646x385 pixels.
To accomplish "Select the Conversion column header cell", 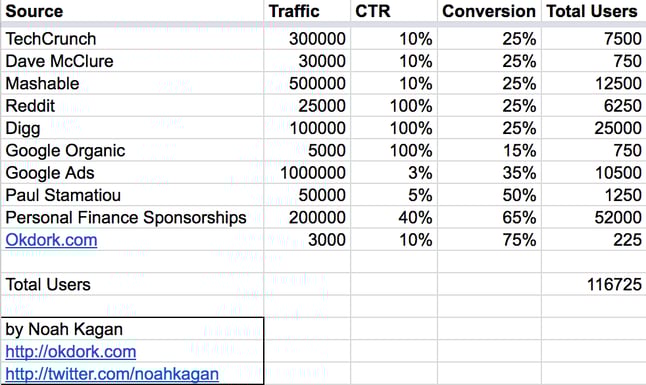I will (489, 11).
